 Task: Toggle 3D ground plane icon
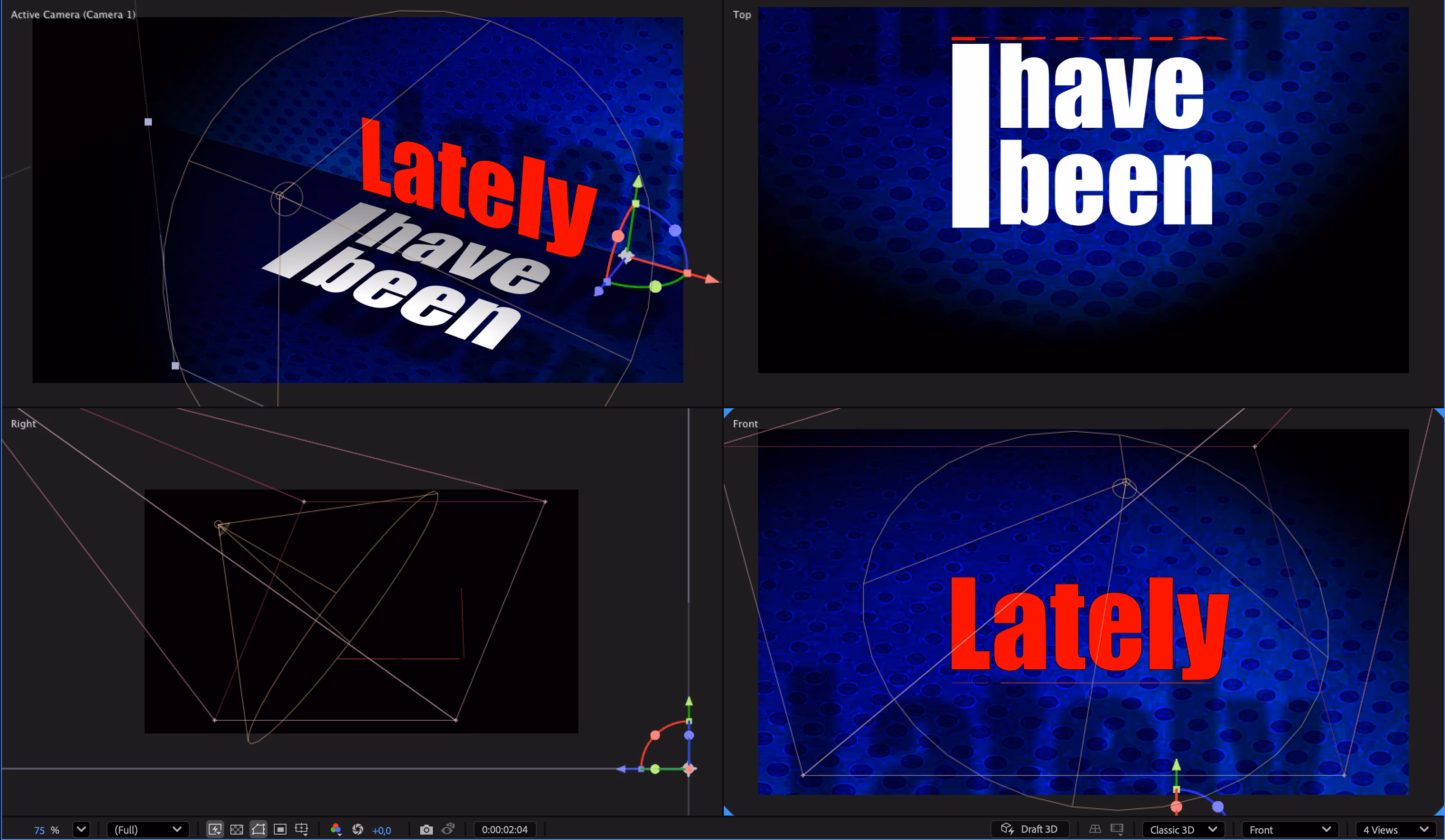(x=1095, y=829)
